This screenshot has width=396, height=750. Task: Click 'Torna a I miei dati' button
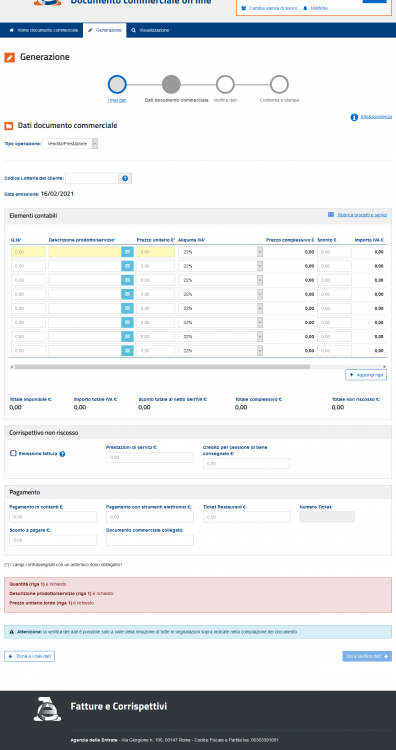click(x=30, y=656)
